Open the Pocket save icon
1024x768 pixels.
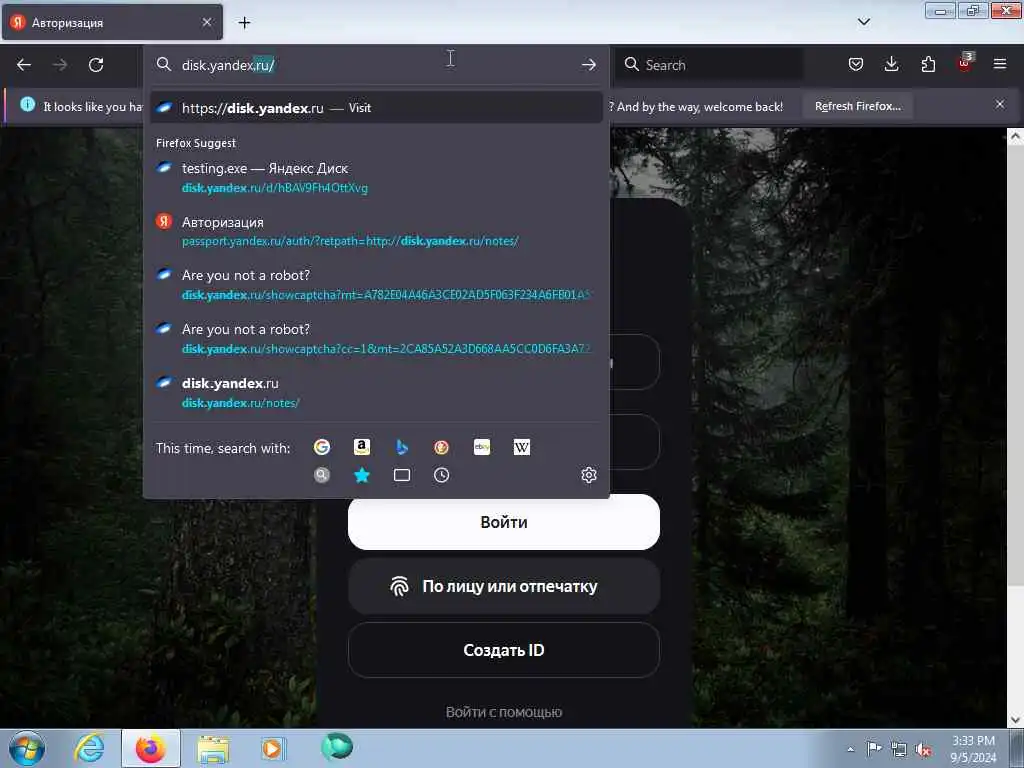(x=856, y=64)
